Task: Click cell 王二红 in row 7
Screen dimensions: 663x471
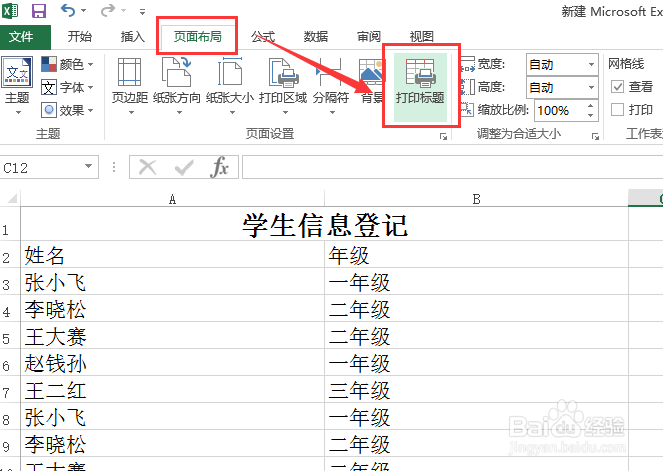Action: [x=173, y=389]
